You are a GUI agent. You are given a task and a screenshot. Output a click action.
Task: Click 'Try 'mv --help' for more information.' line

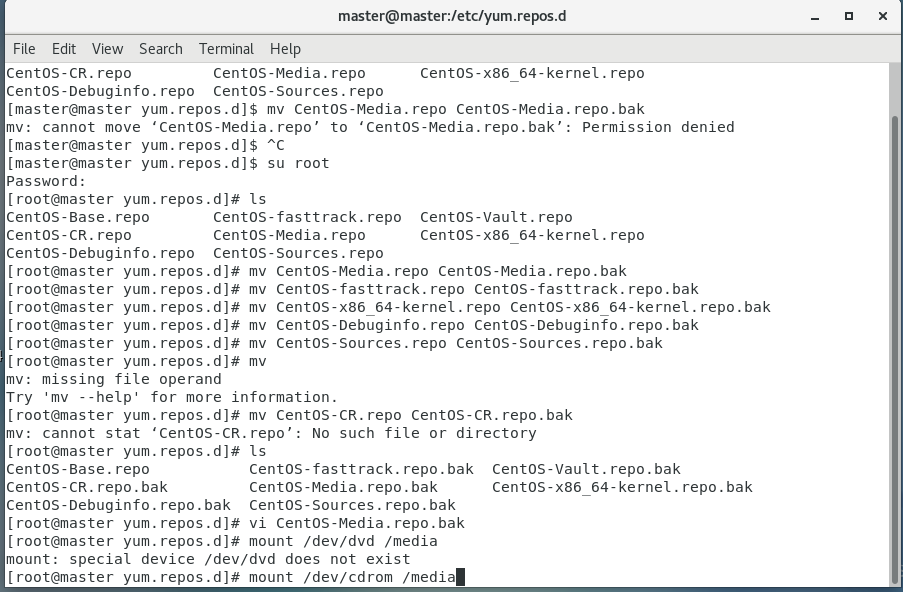[x=172, y=397]
